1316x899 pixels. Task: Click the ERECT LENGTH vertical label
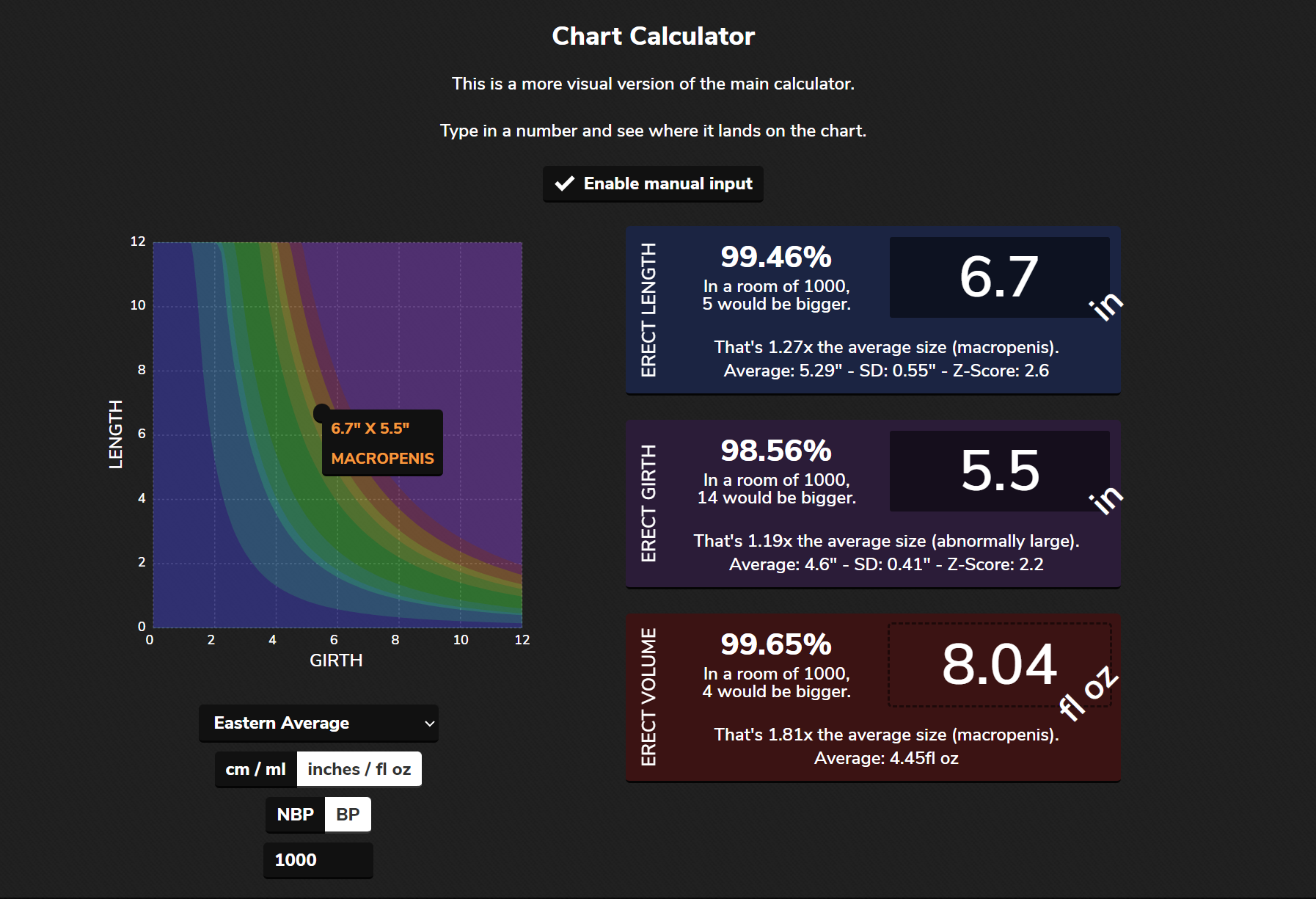pyautogui.click(x=648, y=310)
